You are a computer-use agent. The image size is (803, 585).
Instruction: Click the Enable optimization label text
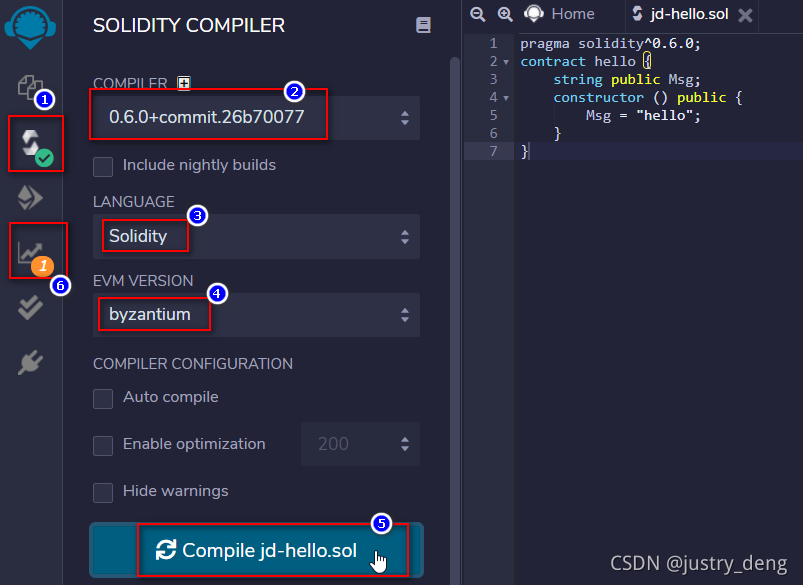195,444
